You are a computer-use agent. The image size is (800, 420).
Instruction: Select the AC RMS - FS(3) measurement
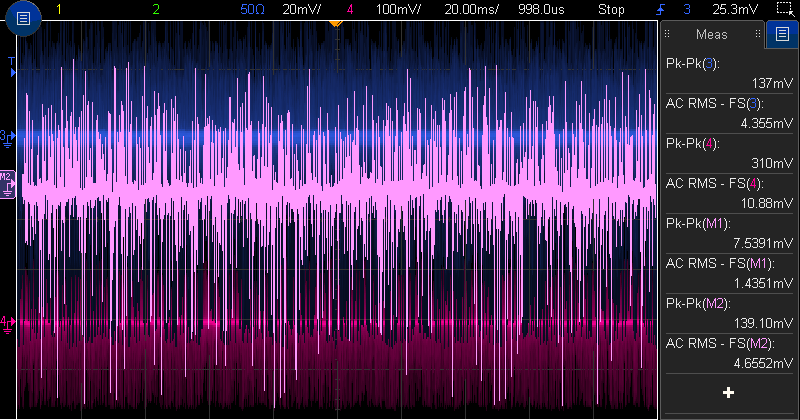click(714, 104)
